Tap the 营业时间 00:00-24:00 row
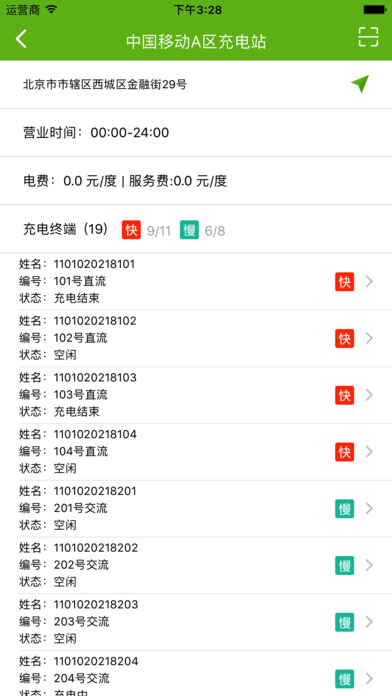Screen dimensions: 392x696 click(196, 132)
